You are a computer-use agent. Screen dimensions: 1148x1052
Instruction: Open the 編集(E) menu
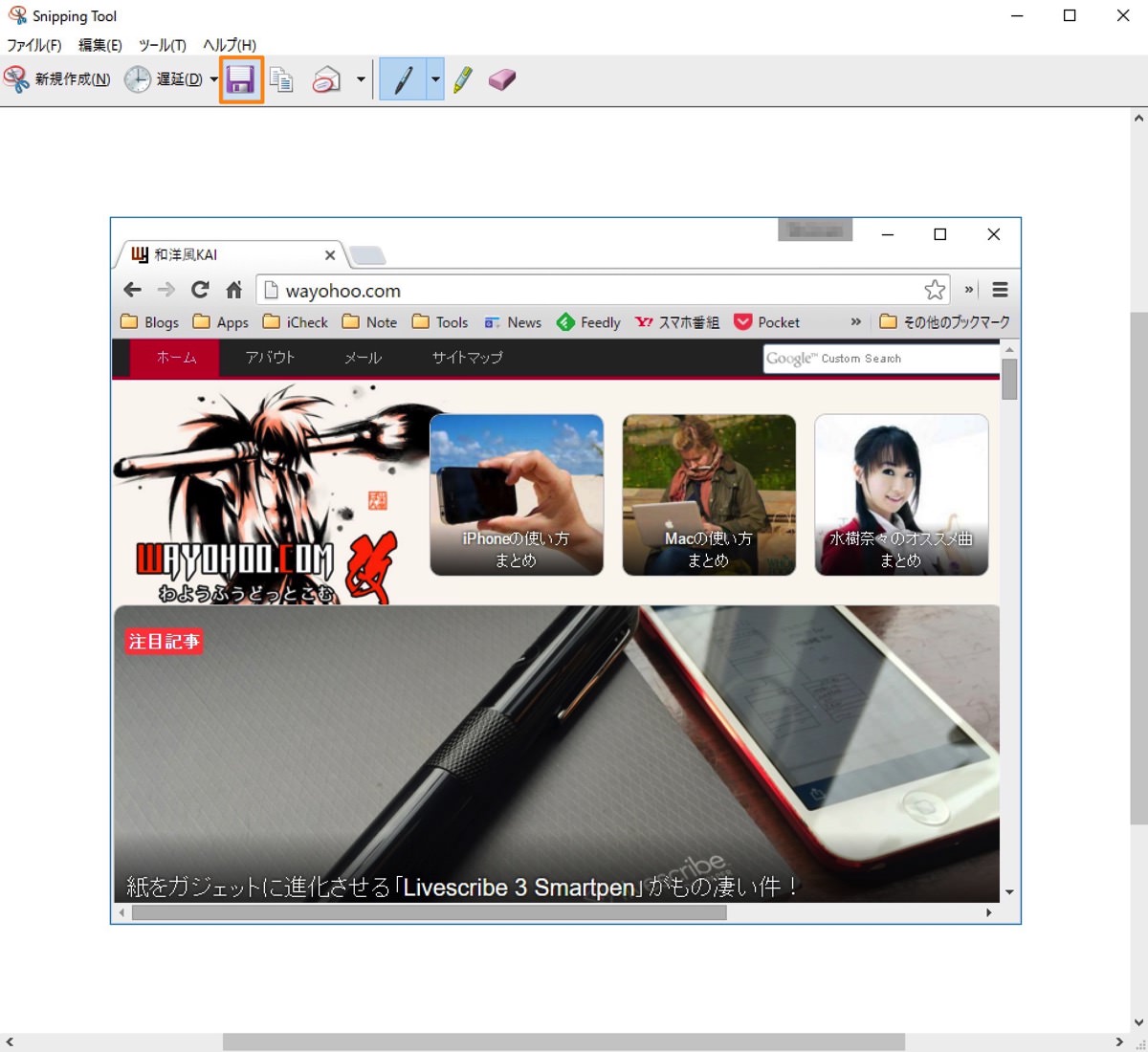(100, 45)
